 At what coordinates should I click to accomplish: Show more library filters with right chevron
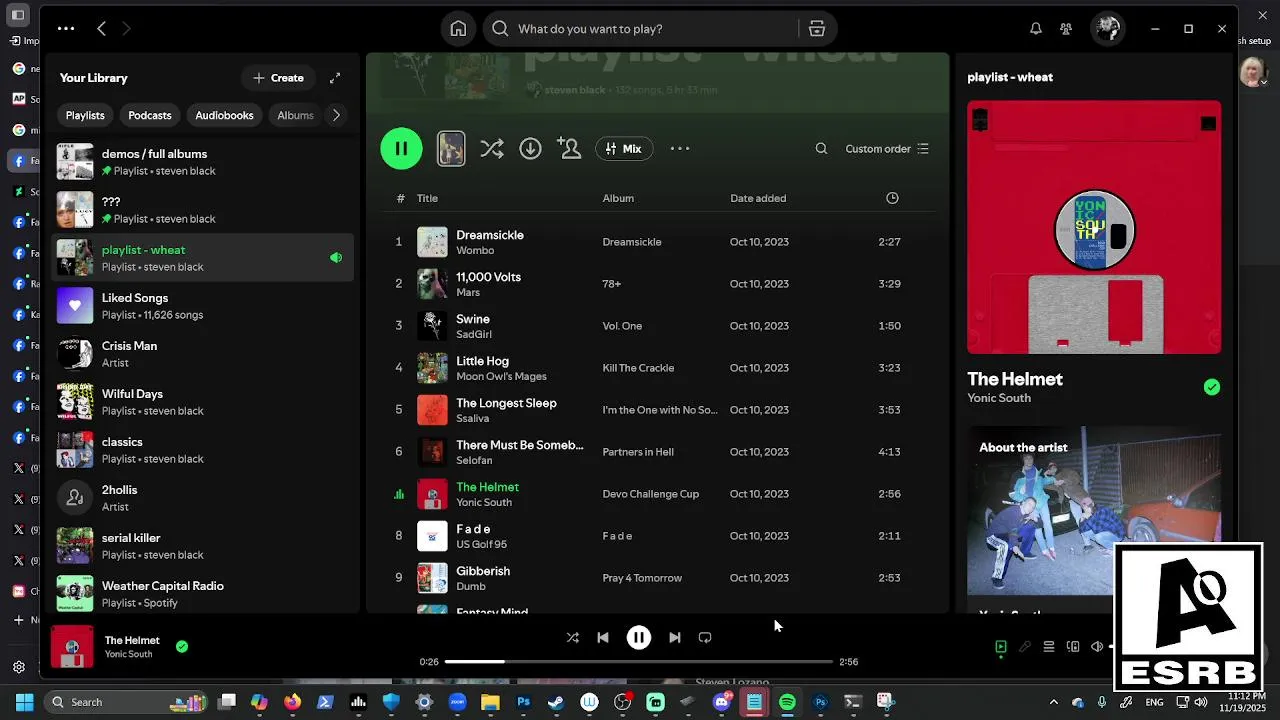[x=336, y=115]
